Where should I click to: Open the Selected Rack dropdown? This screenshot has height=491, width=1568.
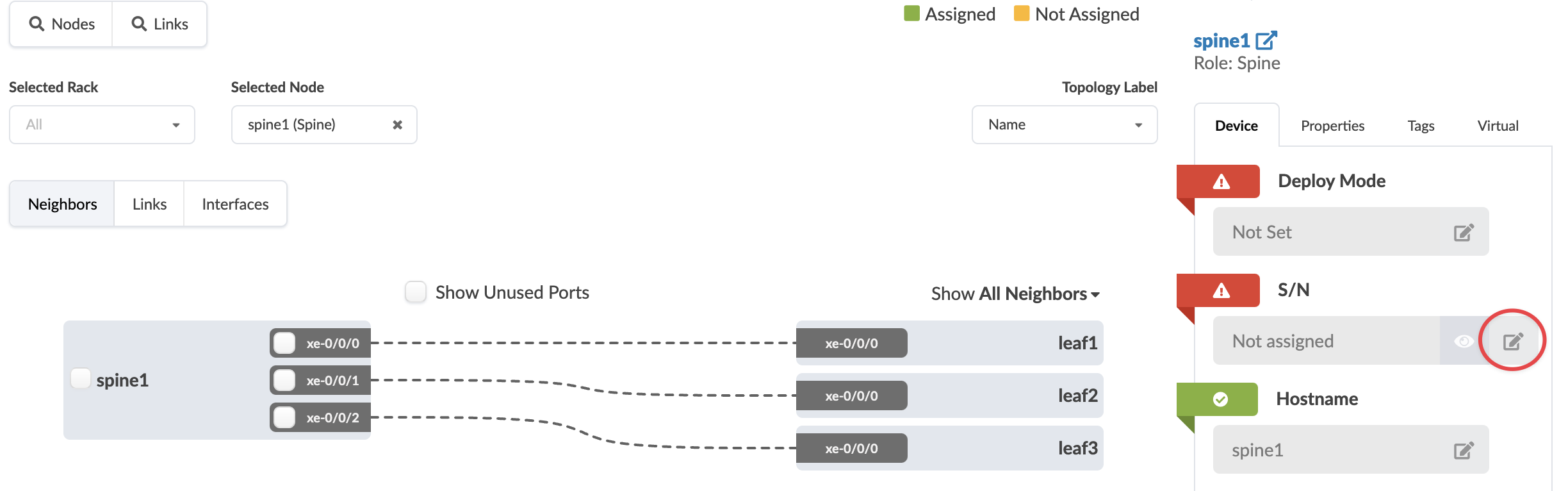pyautogui.click(x=102, y=125)
